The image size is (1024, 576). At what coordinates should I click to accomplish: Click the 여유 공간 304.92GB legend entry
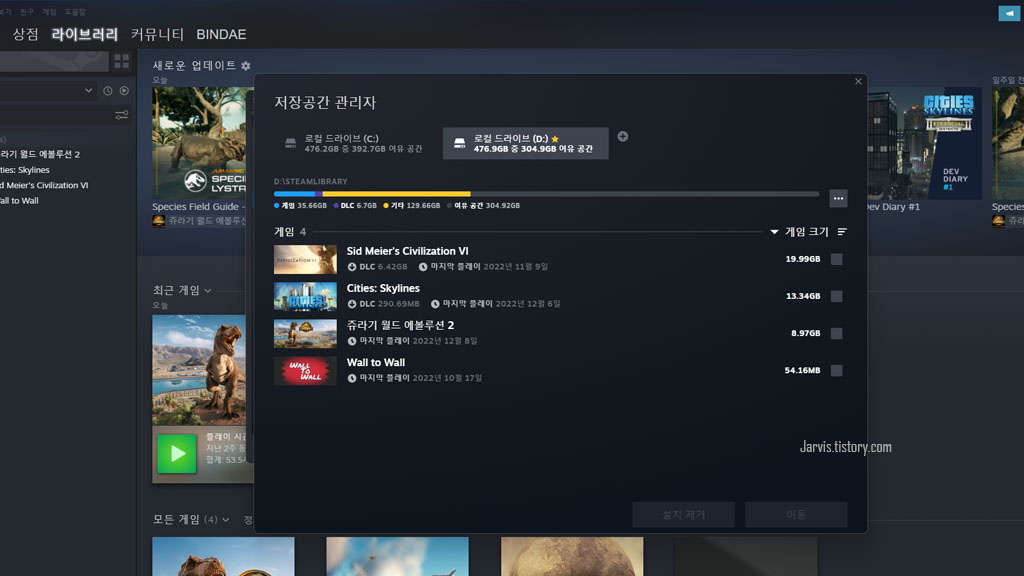483,205
